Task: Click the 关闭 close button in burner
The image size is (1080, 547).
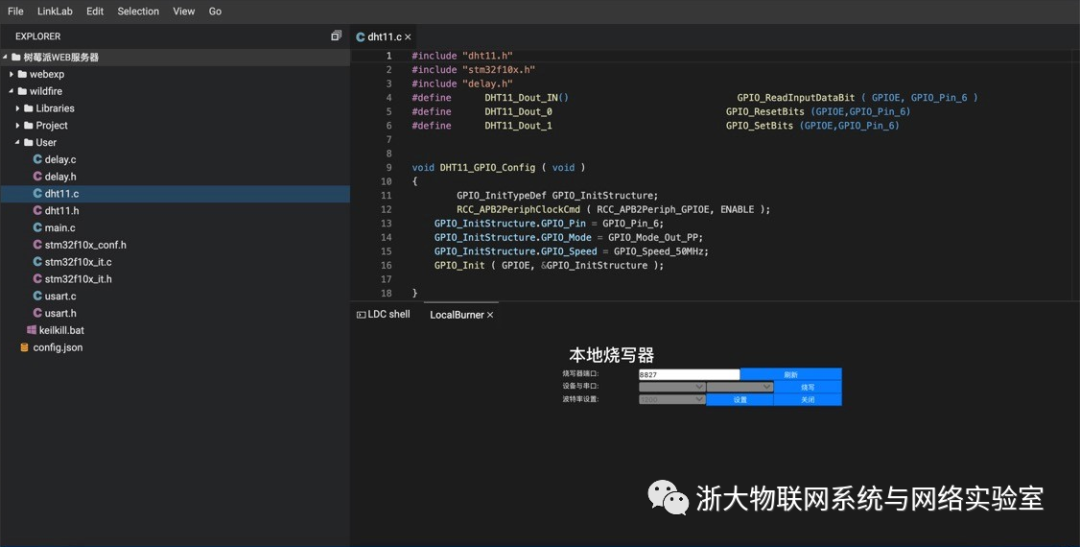Action: click(x=807, y=400)
